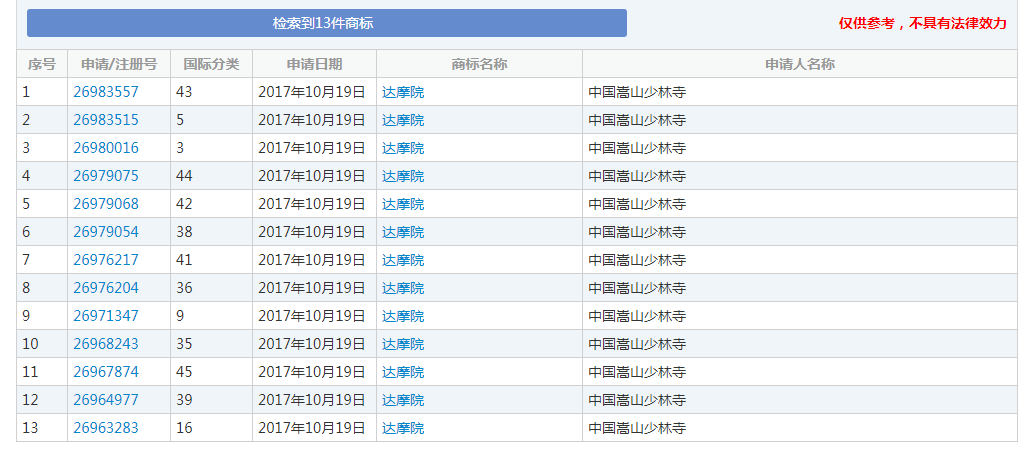
Task: Select class 16 cell in row 13
Action: click(211, 428)
